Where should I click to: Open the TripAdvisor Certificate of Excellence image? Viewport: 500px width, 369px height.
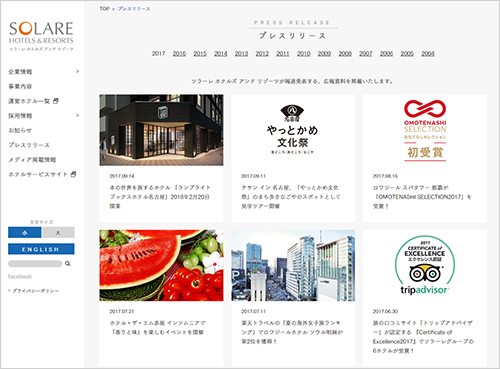tap(425, 265)
